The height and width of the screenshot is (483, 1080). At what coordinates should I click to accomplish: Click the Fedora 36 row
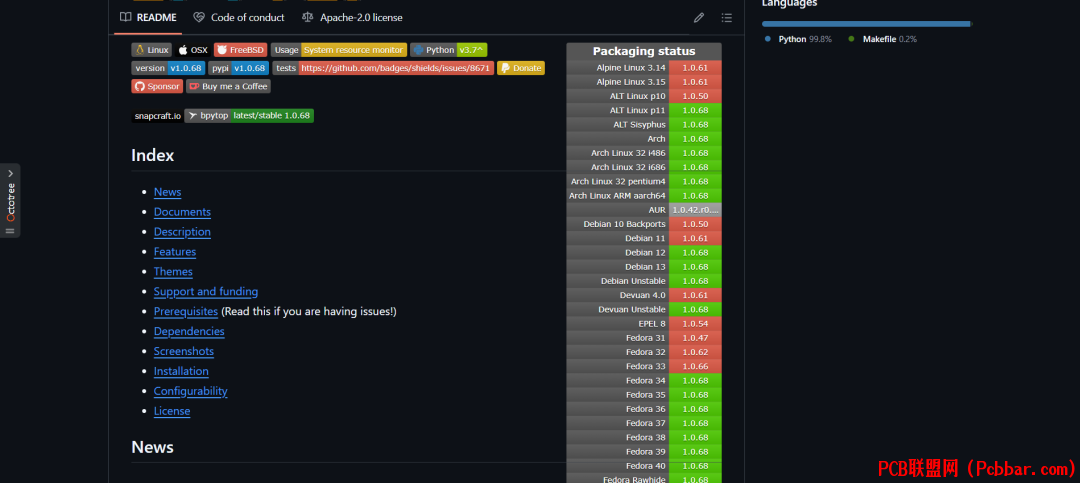(644, 409)
